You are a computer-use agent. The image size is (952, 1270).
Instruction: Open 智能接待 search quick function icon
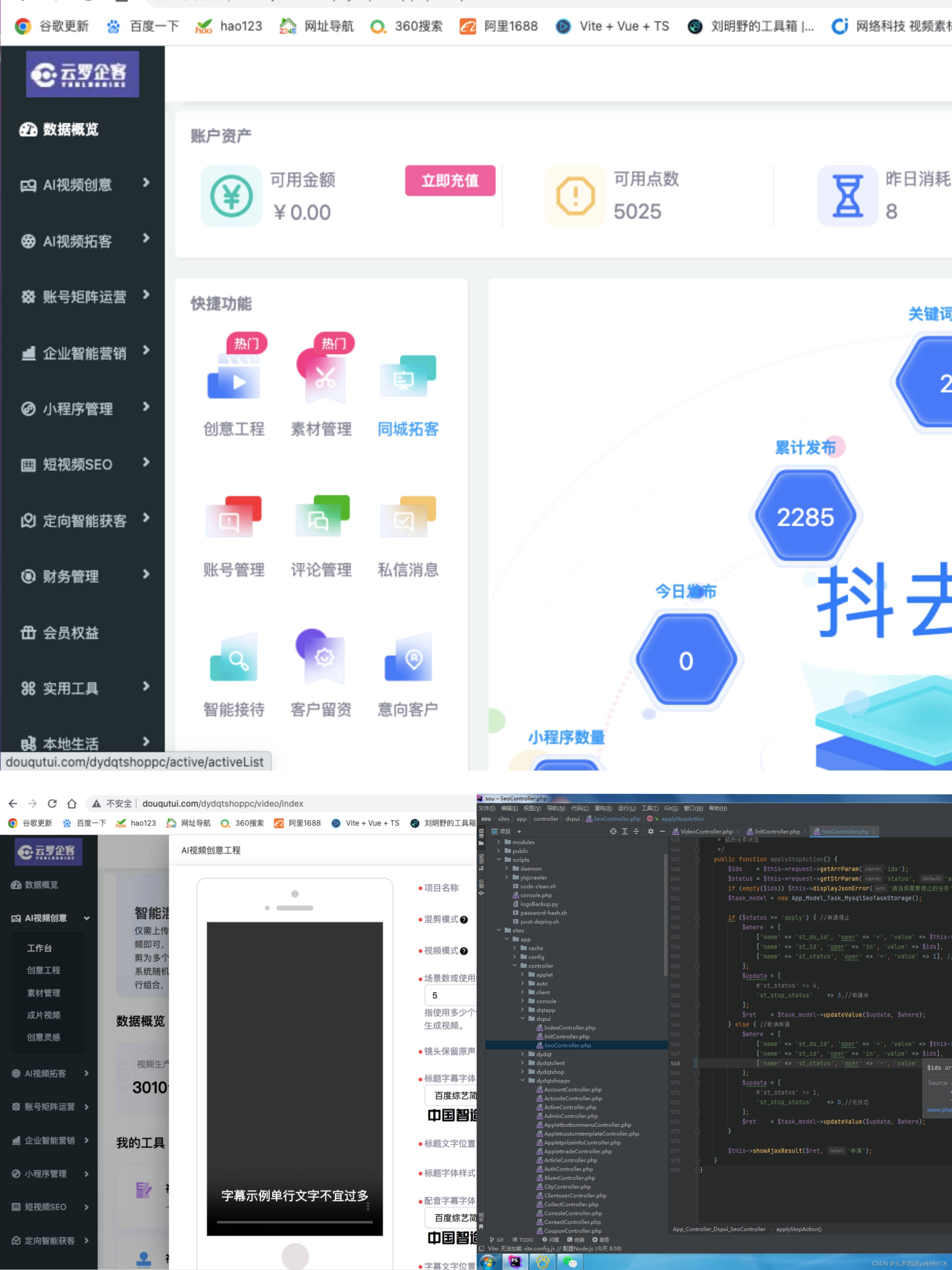pyautogui.click(x=234, y=657)
